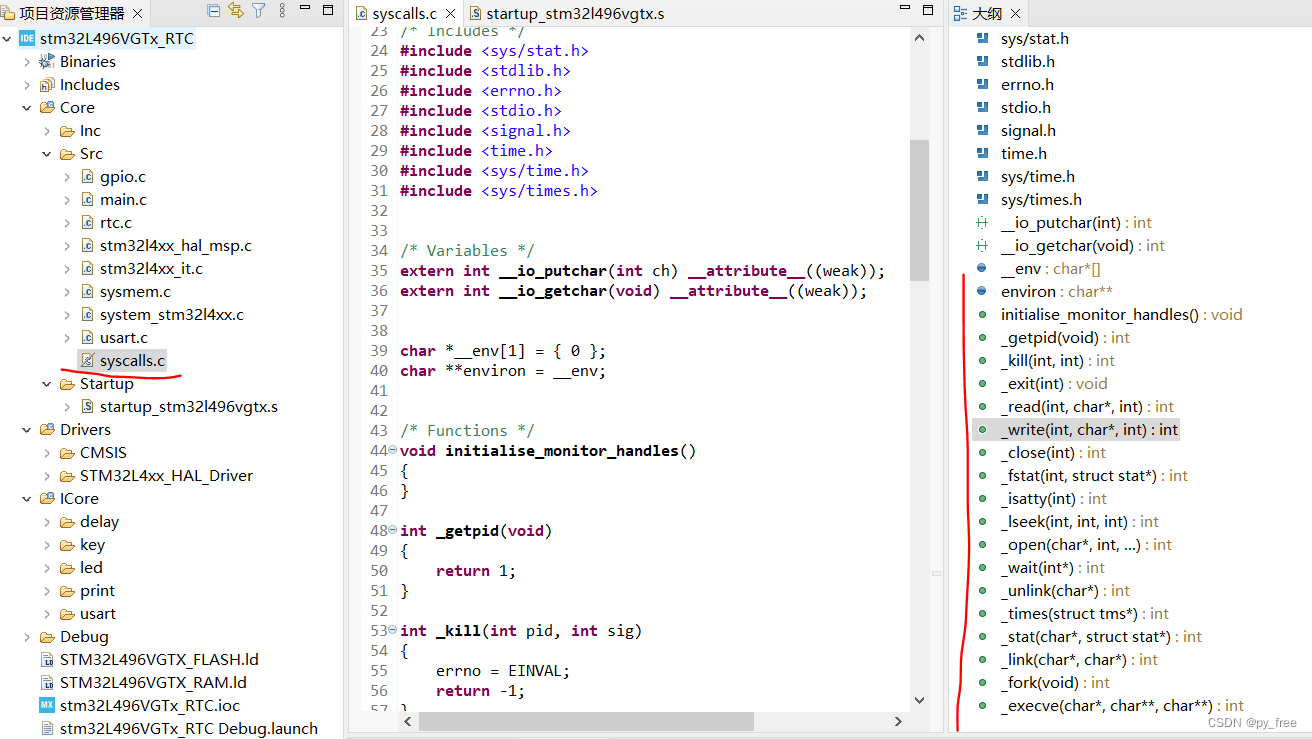Viewport: 1312px width, 739px height.
Task: Select sysmem.c file
Action: (135, 292)
